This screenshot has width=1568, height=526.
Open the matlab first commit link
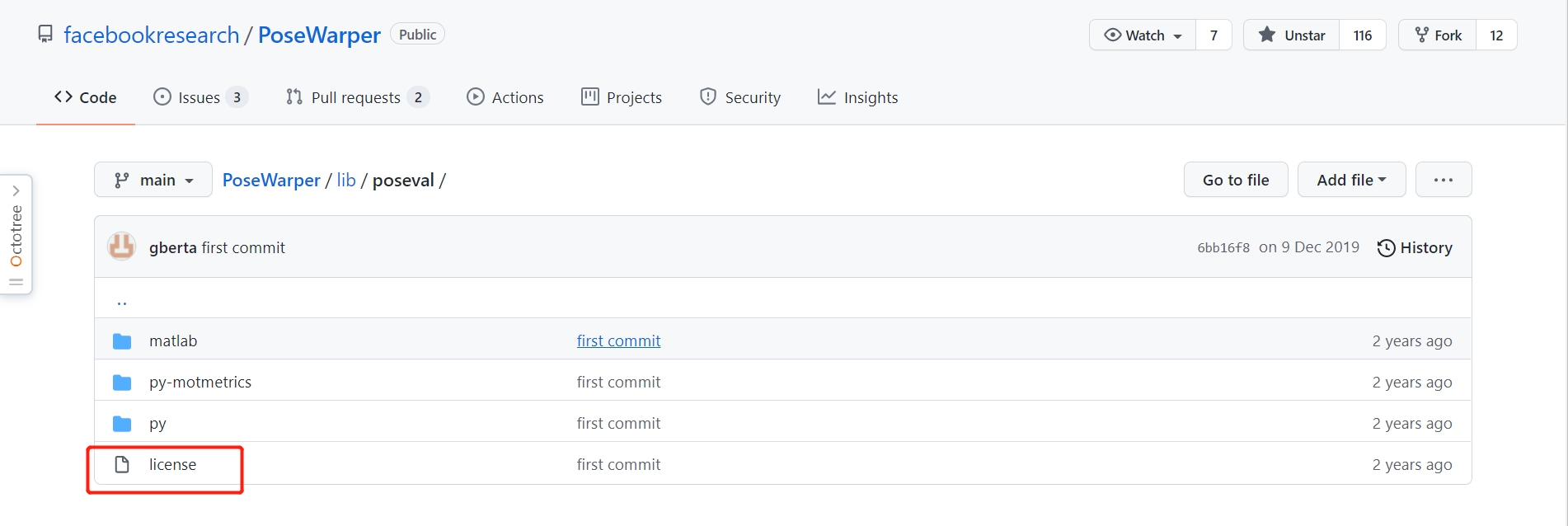[618, 341]
